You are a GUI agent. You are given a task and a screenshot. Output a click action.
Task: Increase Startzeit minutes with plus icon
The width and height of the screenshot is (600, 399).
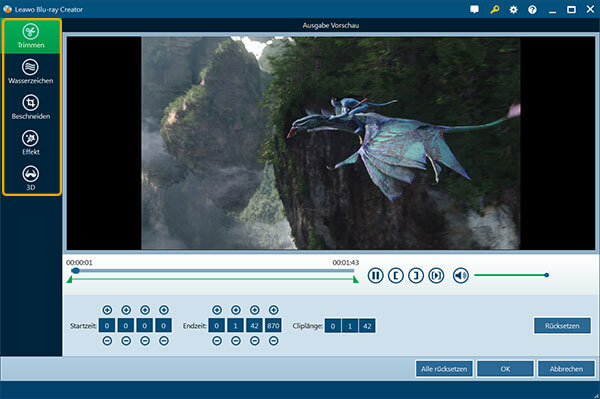126,310
